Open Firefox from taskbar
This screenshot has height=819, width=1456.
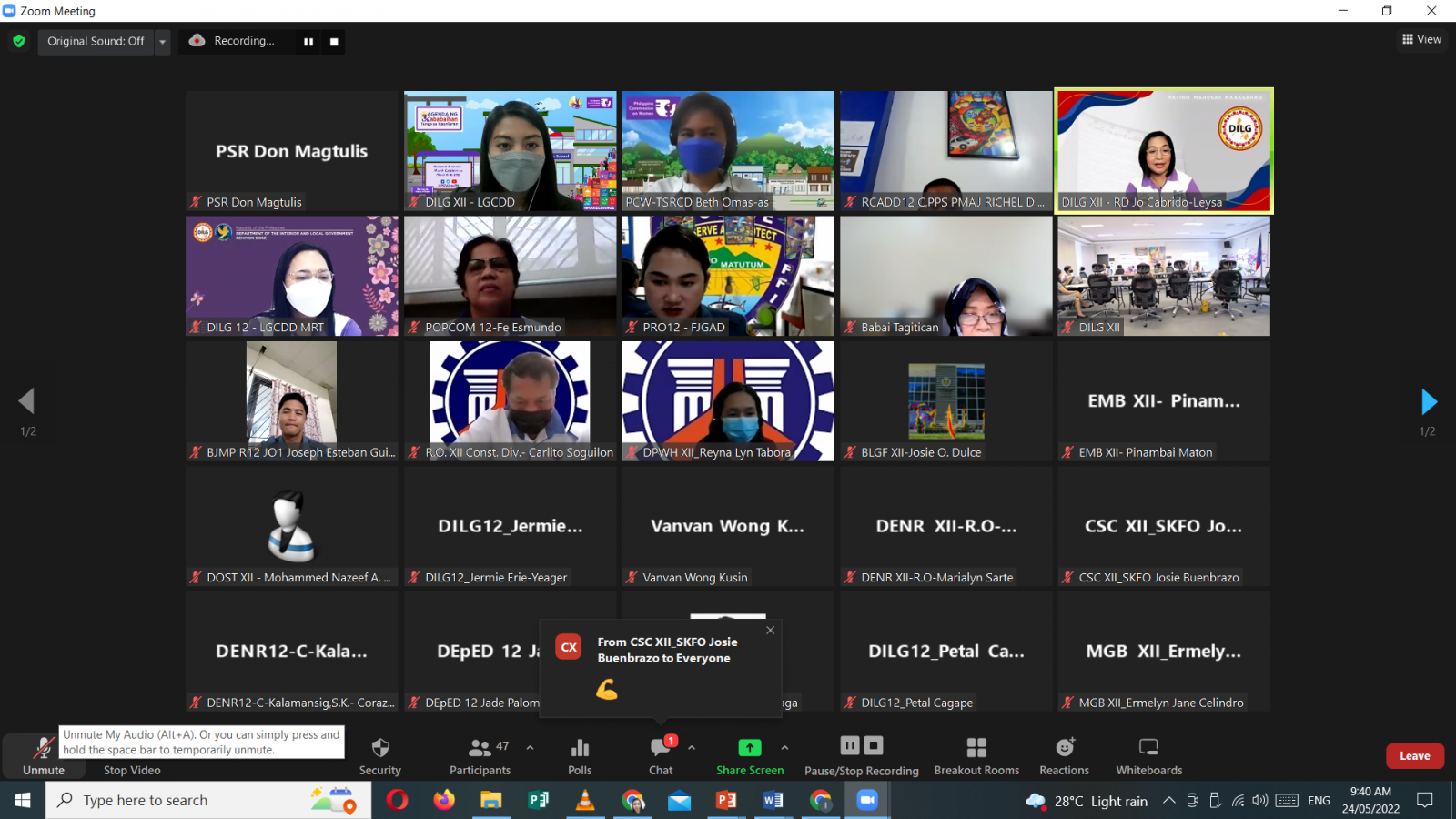444,800
